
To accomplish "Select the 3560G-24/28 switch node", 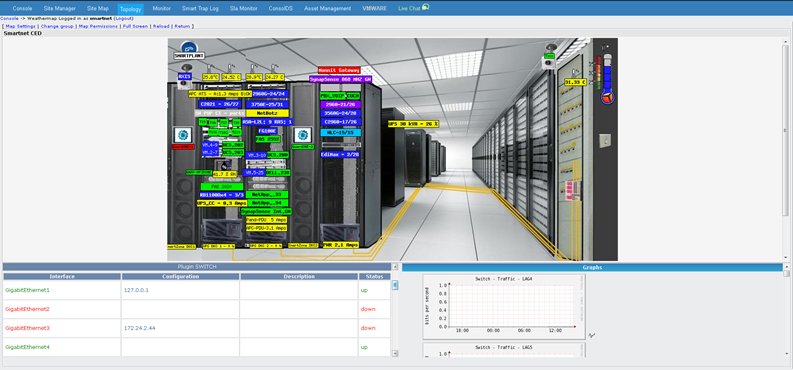I will 340,113.
